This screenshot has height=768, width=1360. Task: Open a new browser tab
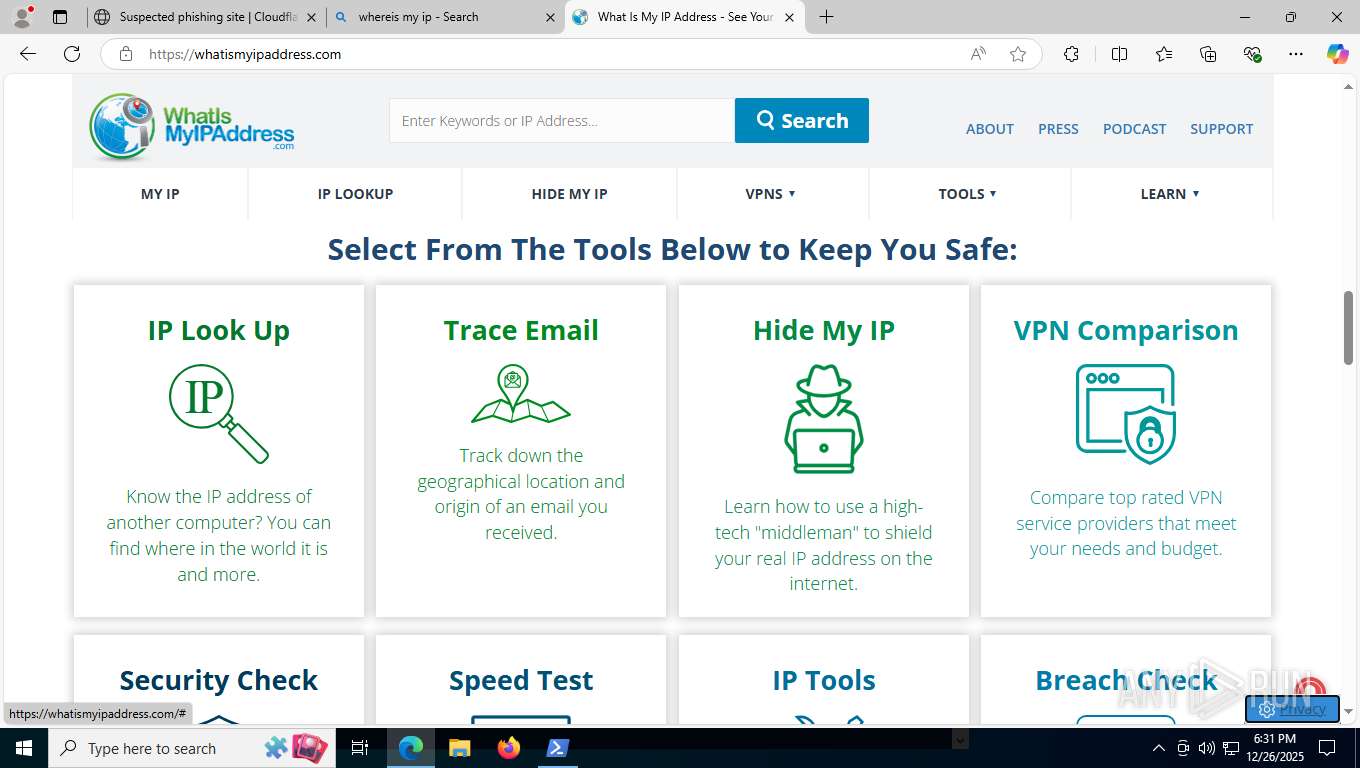(826, 16)
